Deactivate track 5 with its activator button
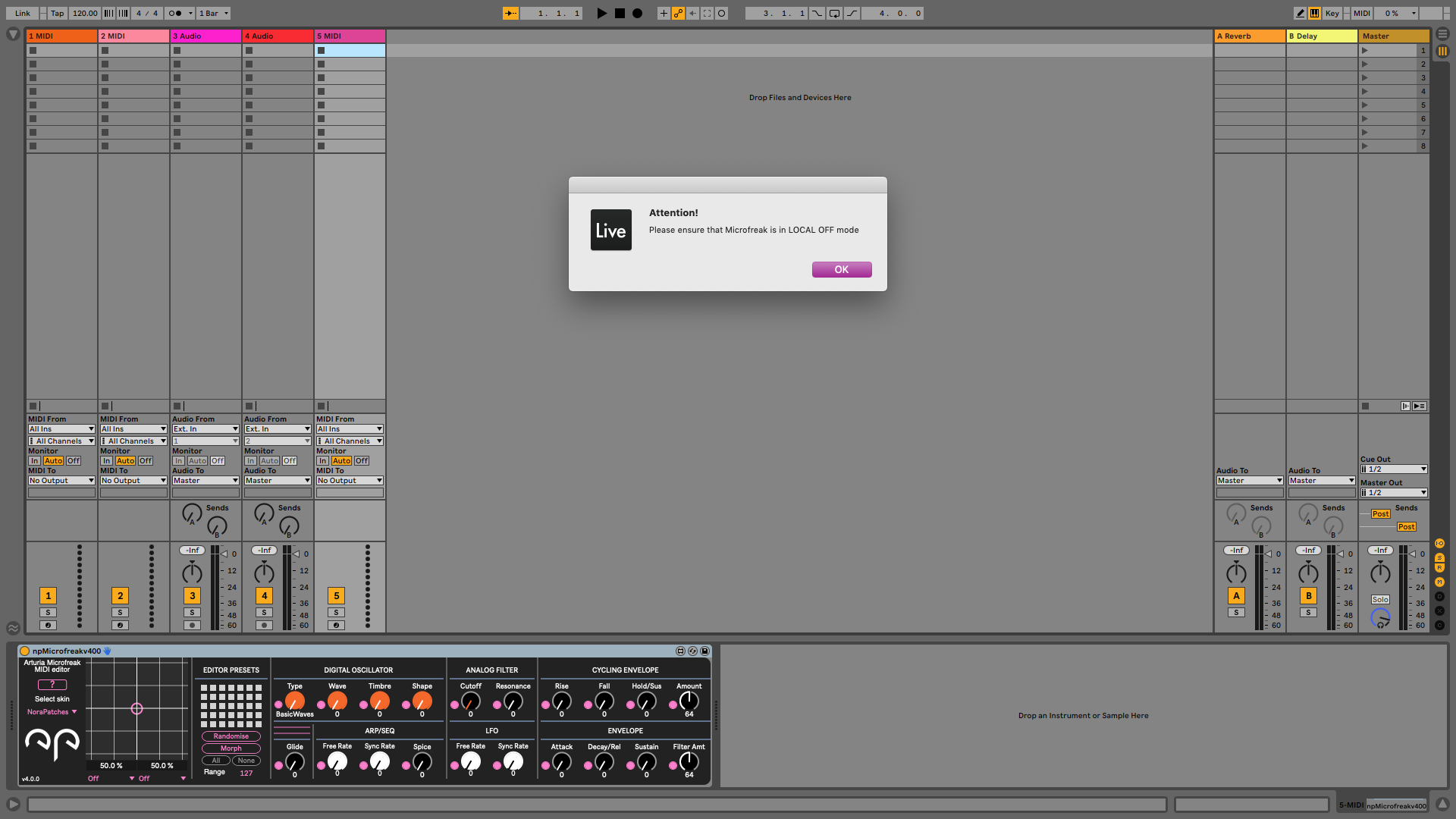Screen dimensions: 1456x819 [336, 596]
